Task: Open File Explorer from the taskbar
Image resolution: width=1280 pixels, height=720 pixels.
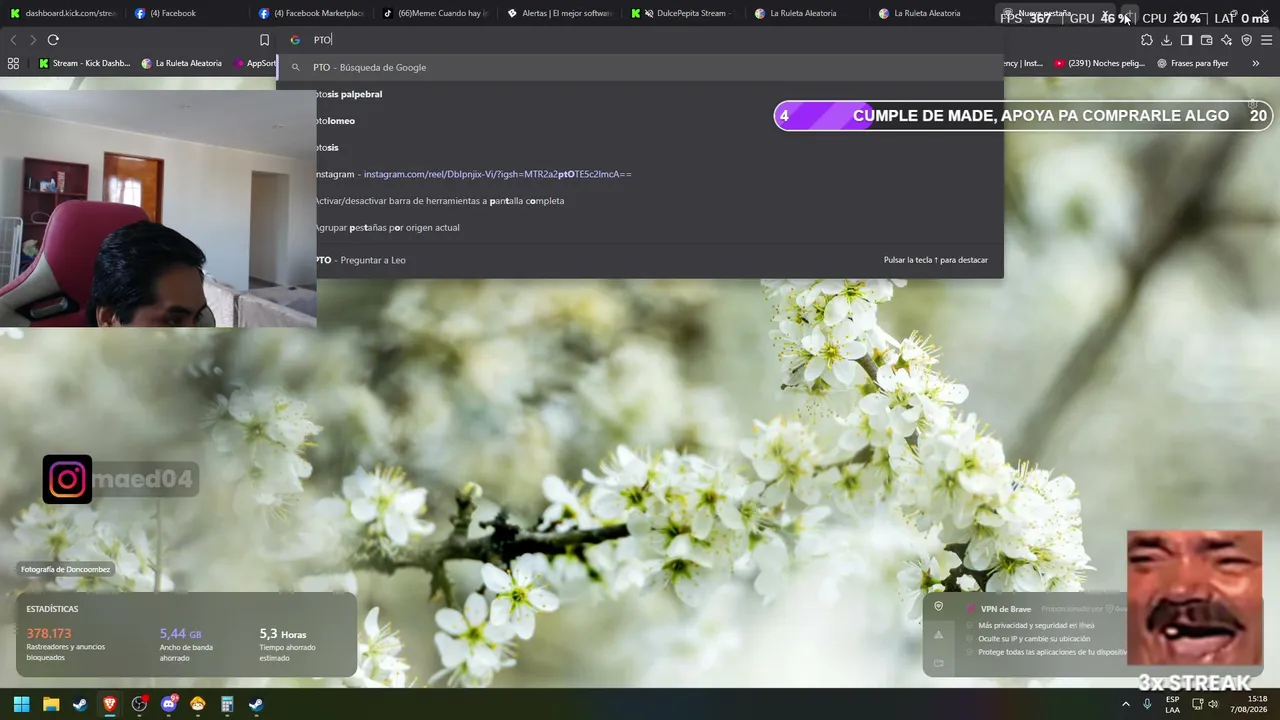Action: click(51, 704)
